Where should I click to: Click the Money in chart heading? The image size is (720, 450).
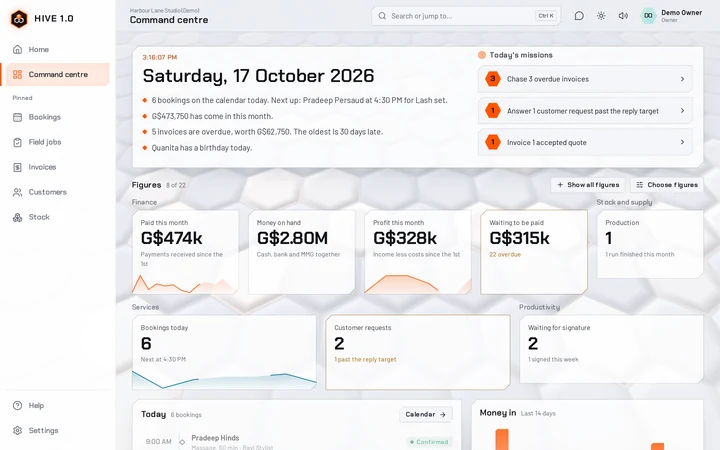click(x=498, y=413)
